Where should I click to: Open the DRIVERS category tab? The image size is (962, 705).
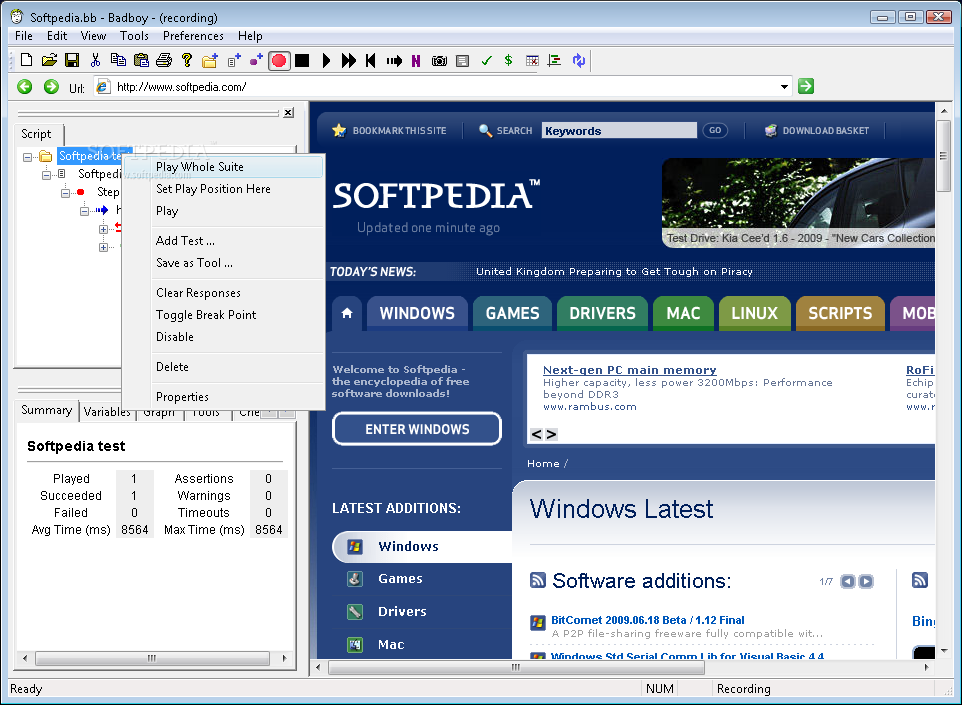602,314
